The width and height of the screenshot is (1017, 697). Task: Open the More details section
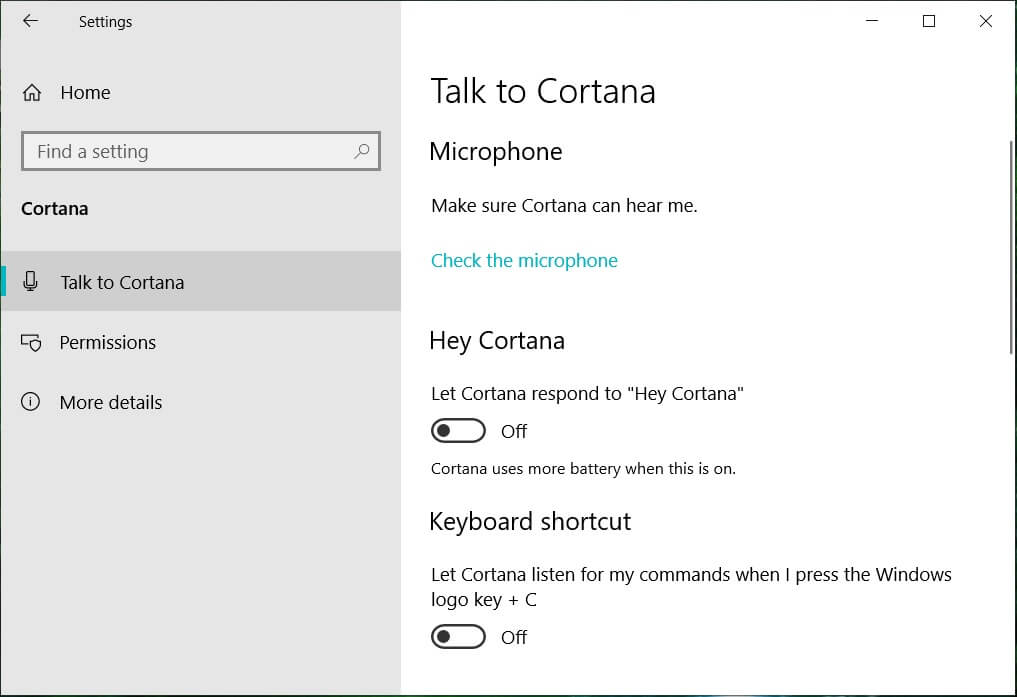tap(110, 402)
